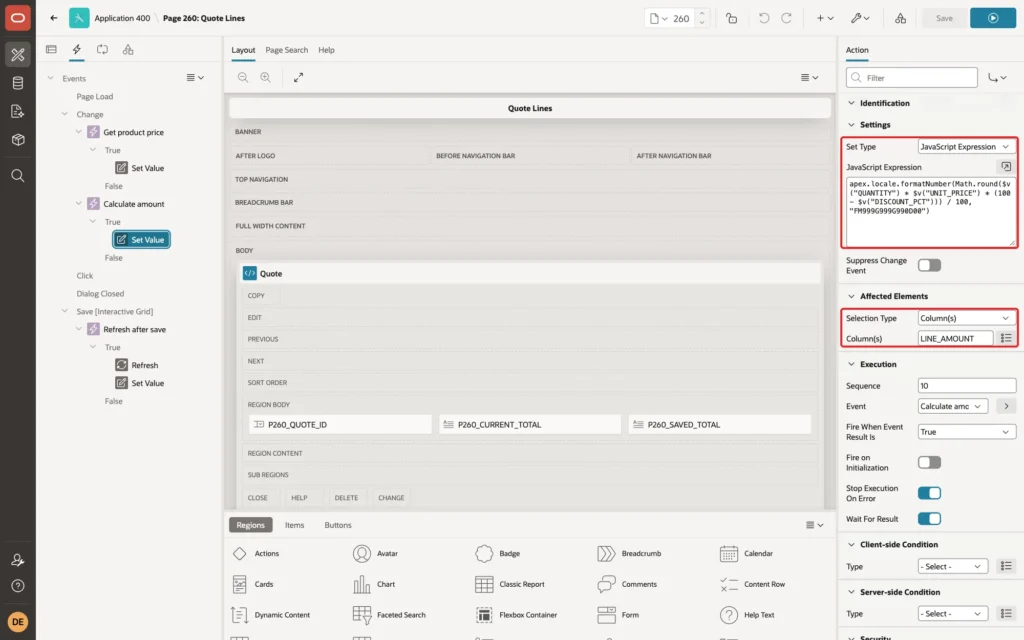Increment the page number stepper up
This screenshot has height=640, width=1024.
tap(701, 13)
